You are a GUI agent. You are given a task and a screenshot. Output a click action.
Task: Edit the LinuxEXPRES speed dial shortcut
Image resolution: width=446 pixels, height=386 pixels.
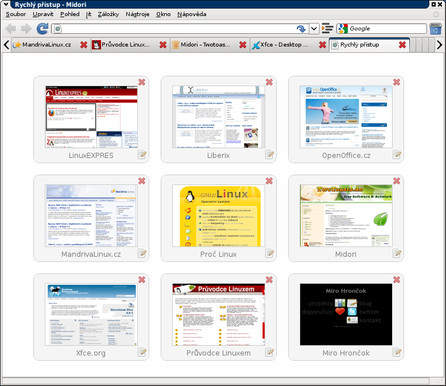point(142,154)
